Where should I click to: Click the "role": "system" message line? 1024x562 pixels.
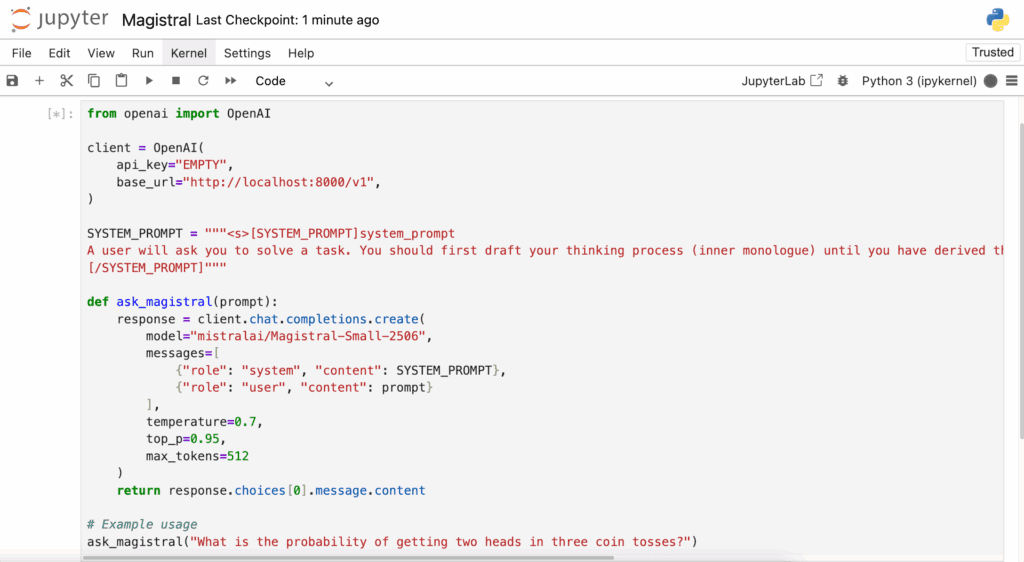(x=341, y=371)
